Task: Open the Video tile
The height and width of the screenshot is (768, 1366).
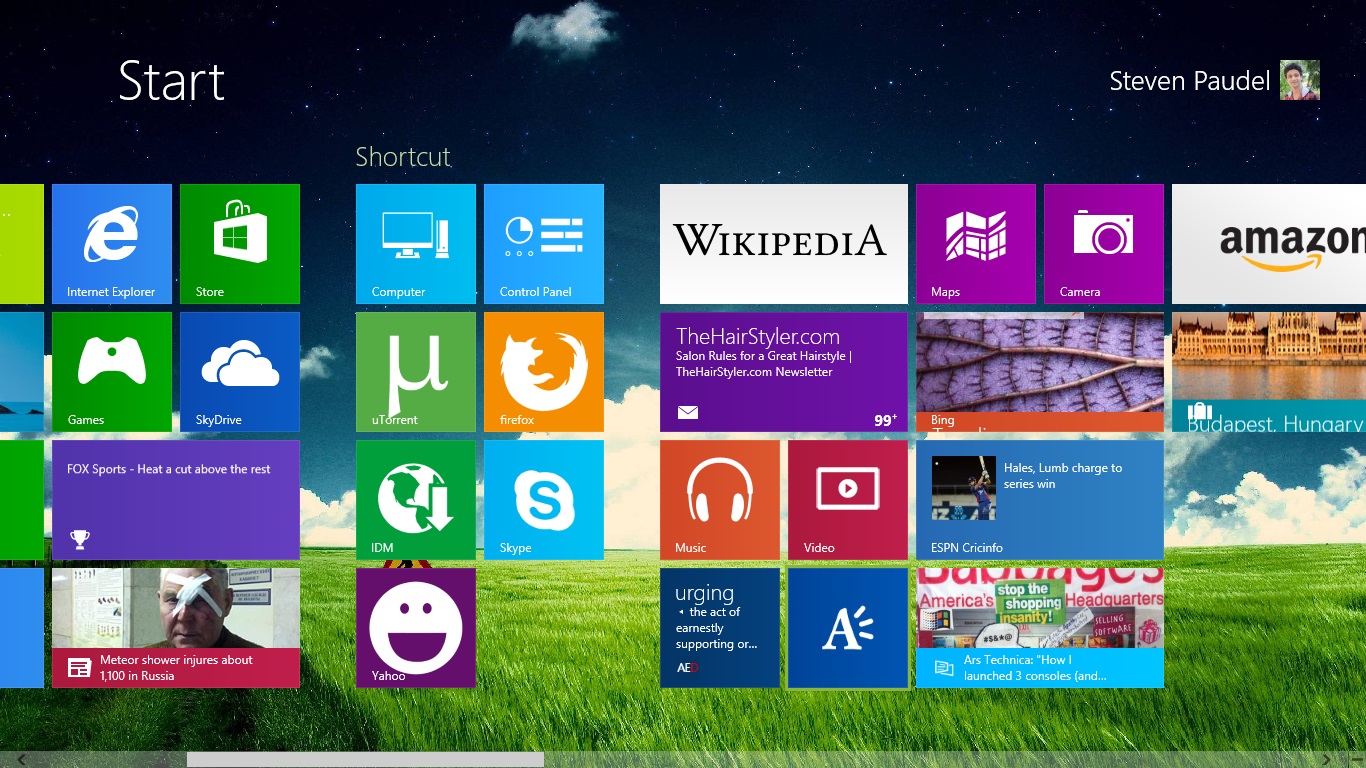Action: tap(848, 500)
